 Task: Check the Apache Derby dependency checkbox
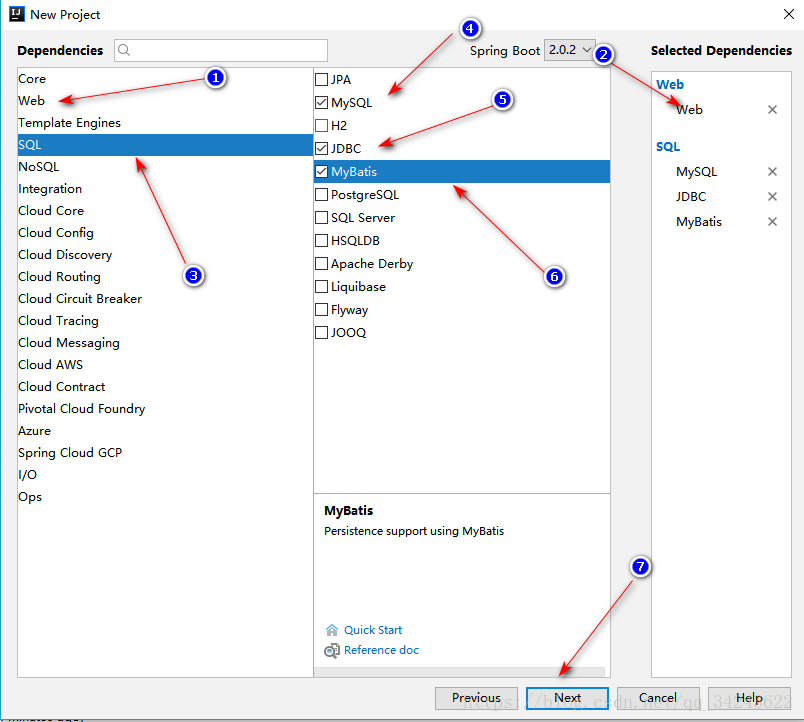(x=321, y=264)
